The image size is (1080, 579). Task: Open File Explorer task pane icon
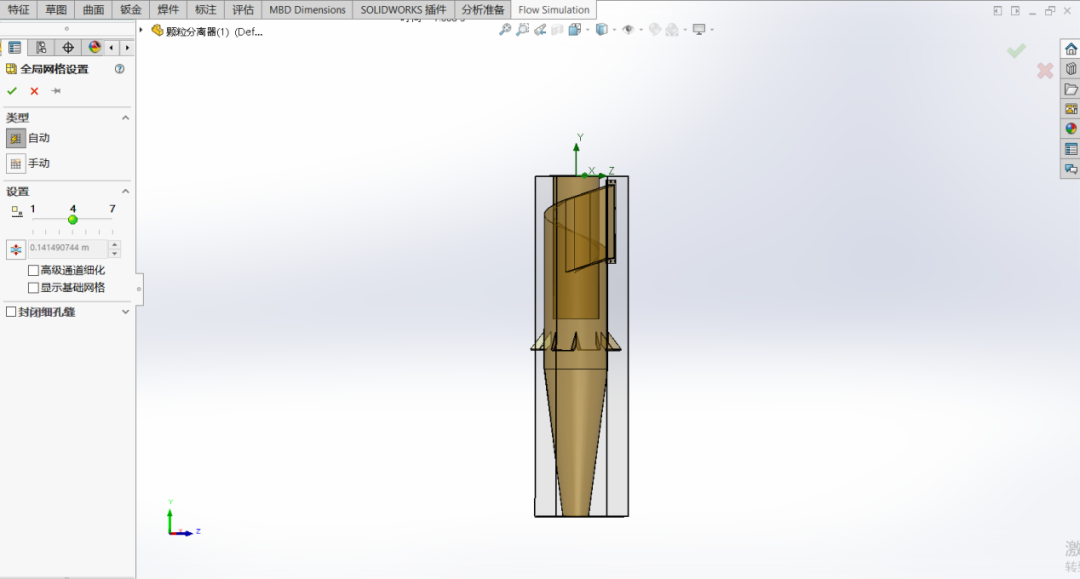(x=1070, y=89)
